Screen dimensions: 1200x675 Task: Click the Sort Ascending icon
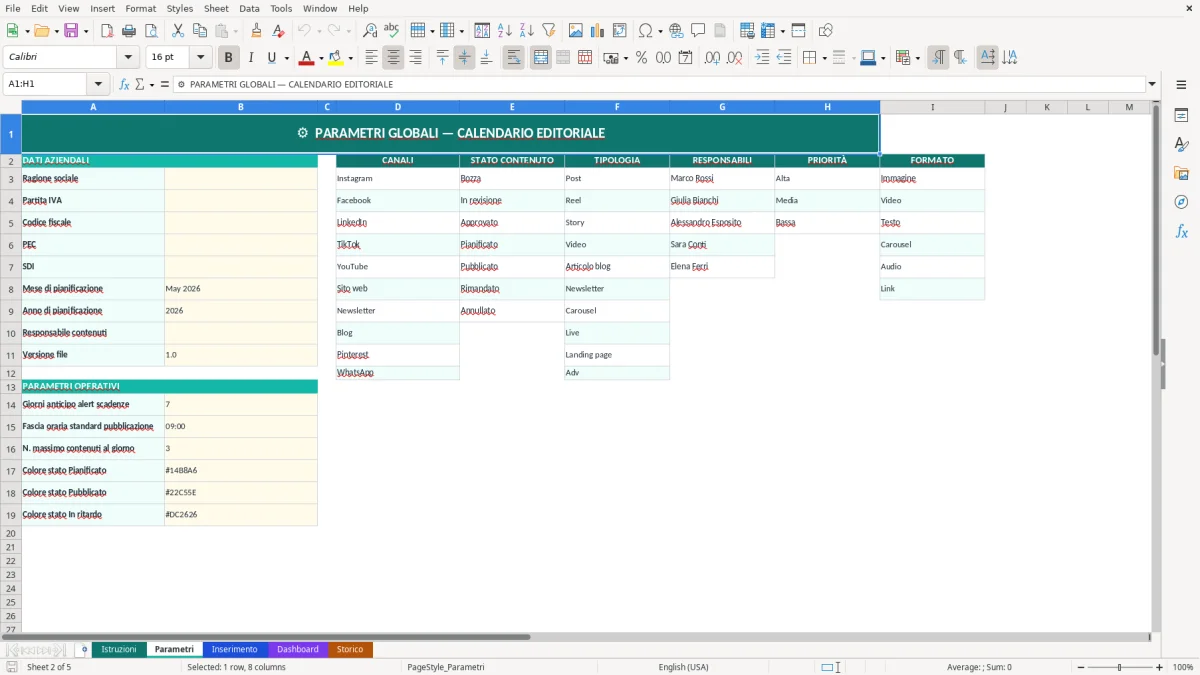504,31
